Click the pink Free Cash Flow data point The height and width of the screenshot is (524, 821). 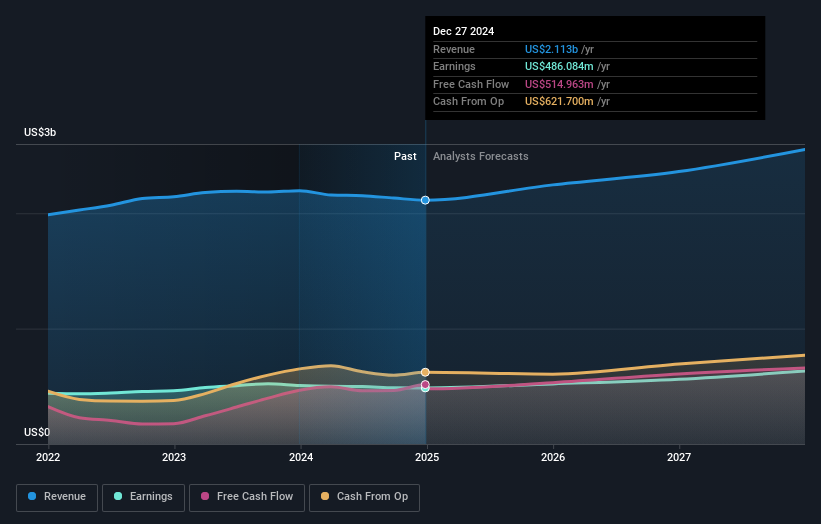click(x=425, y=384)
